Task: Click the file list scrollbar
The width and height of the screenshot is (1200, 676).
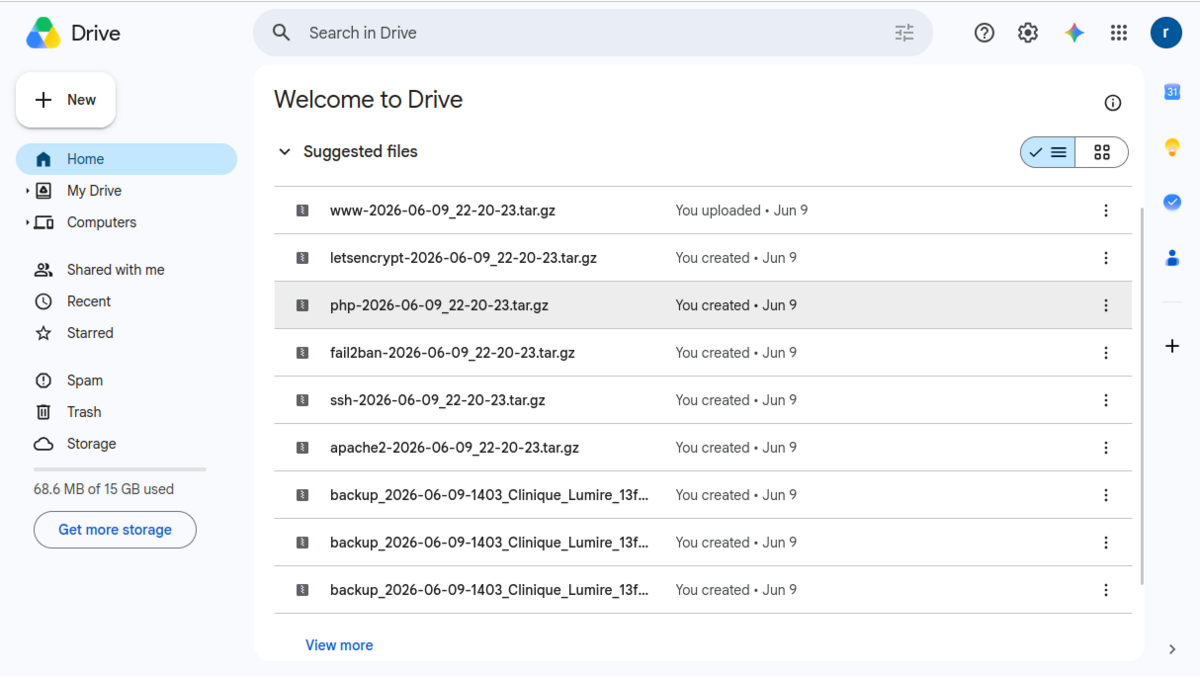Action: (1141, 395)
